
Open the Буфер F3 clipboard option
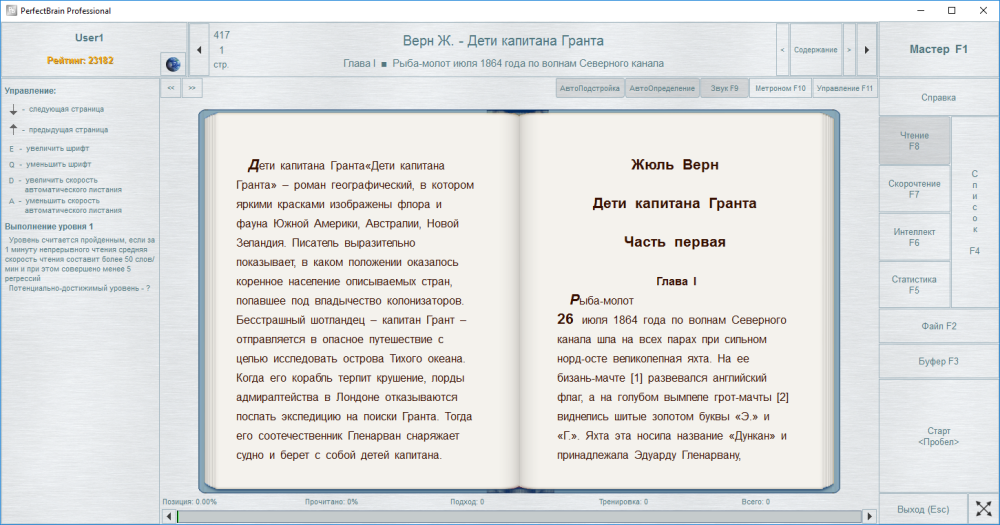[938, 361]
